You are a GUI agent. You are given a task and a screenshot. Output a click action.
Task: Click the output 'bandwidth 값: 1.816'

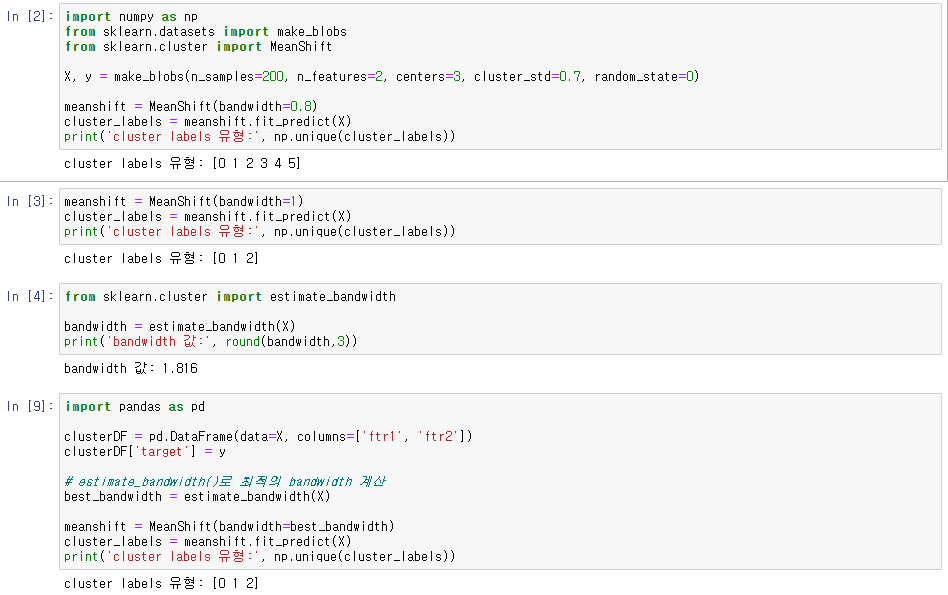coord(131,368)
